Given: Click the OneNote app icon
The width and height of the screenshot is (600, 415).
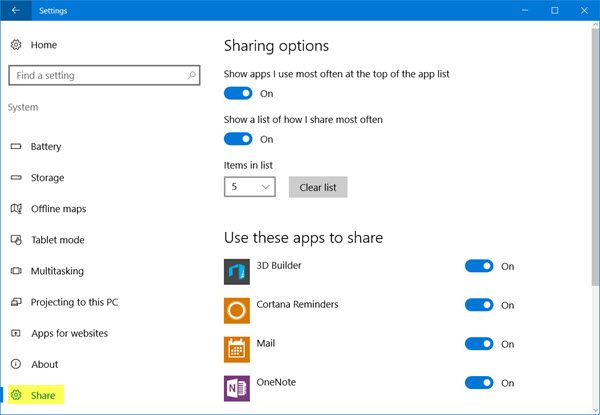Looking at the screenshot, I should (237, 387).
